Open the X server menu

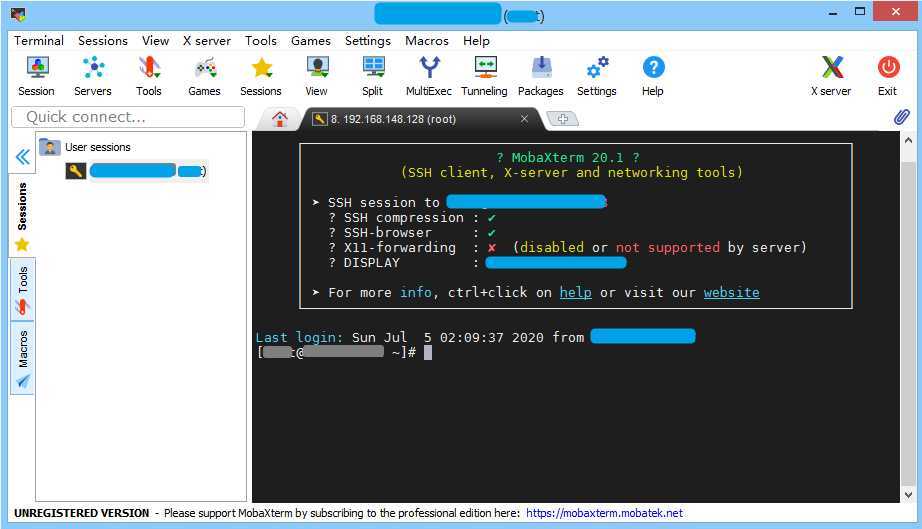[206, 41]
